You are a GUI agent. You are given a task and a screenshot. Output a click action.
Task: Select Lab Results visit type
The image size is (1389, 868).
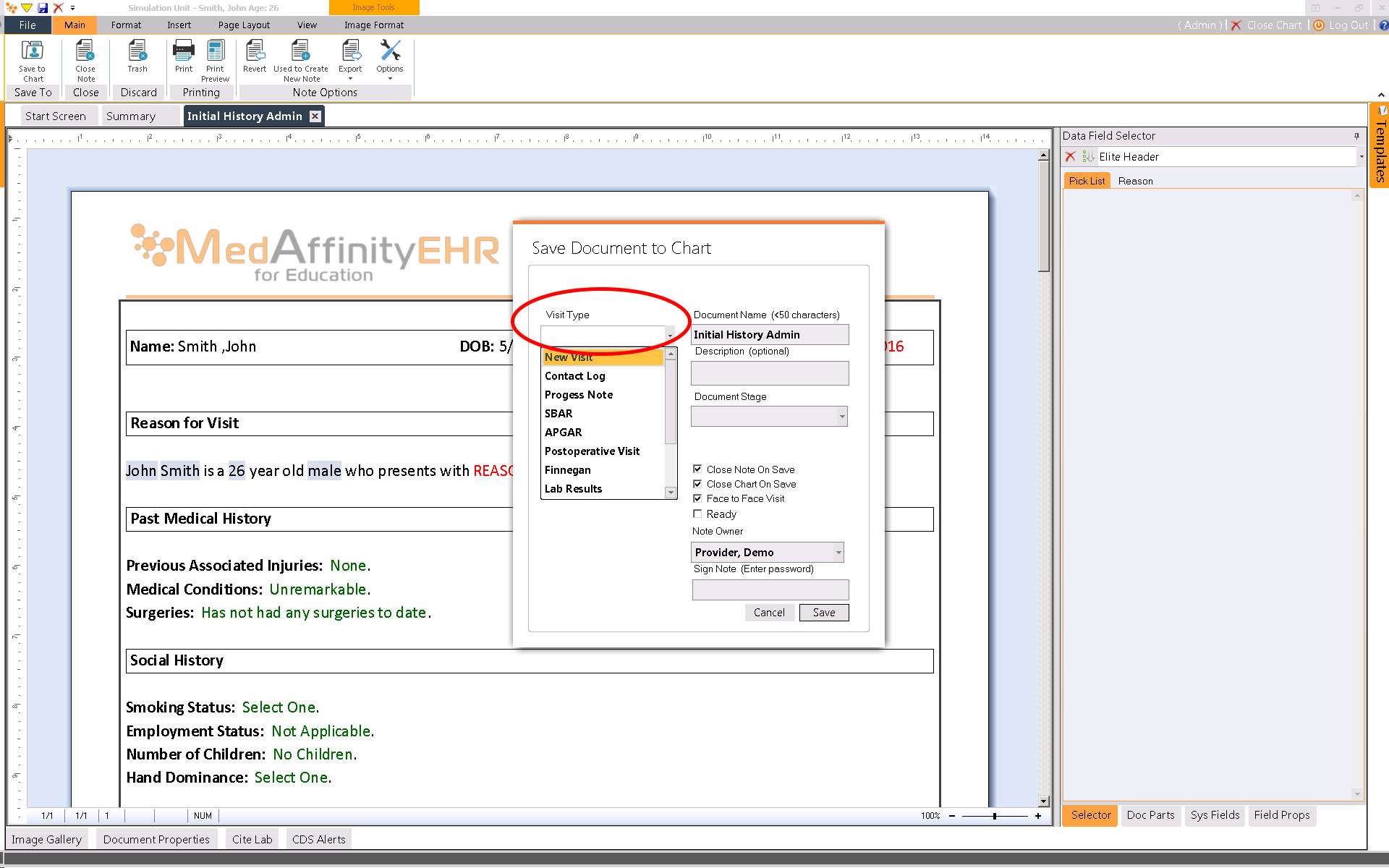click(603, 489)
